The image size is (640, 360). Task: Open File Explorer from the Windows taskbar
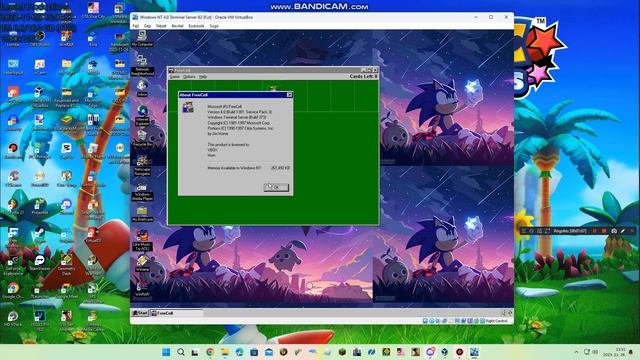225,352
